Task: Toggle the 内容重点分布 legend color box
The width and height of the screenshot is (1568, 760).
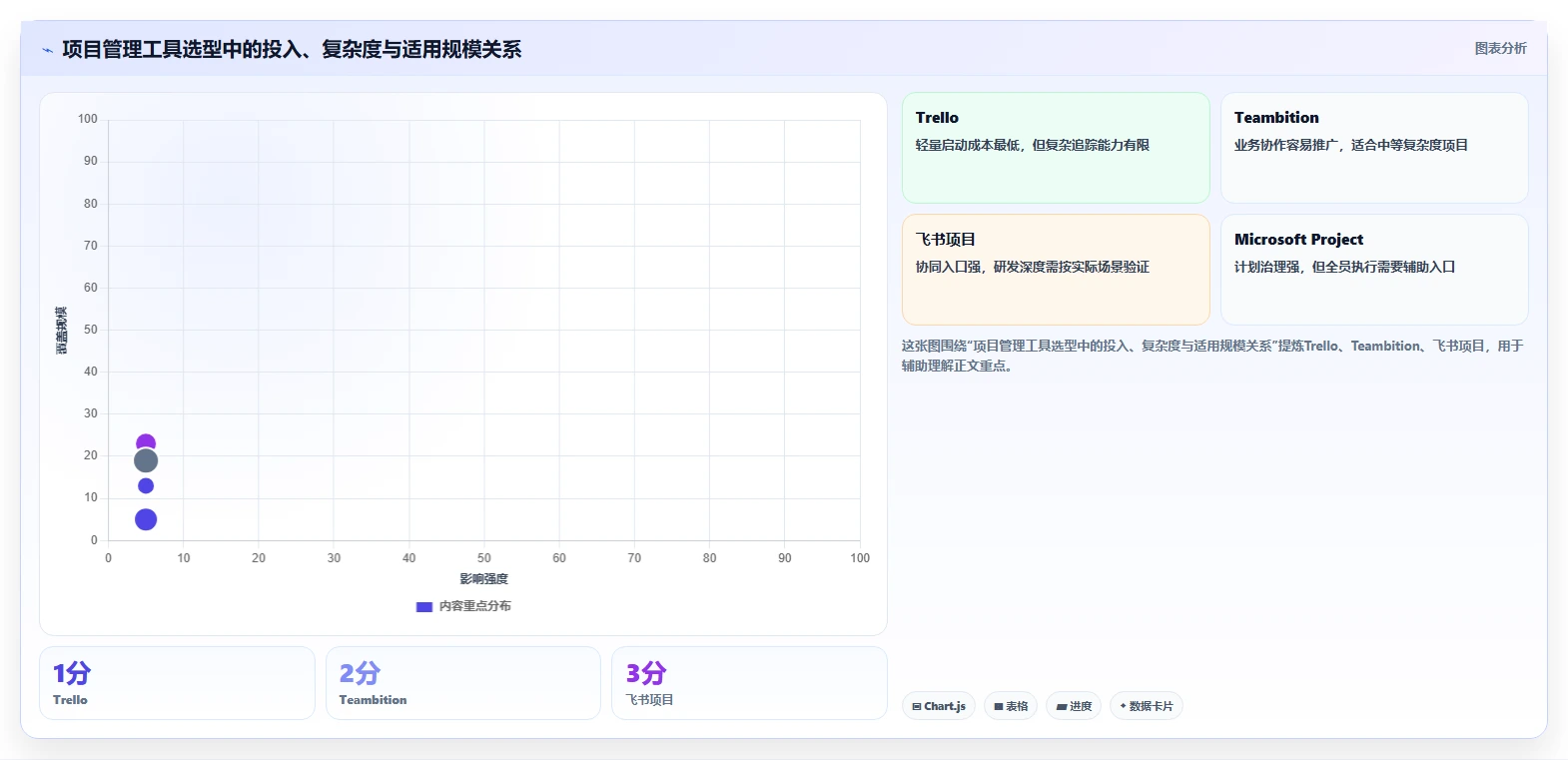Action: (423, 606)
